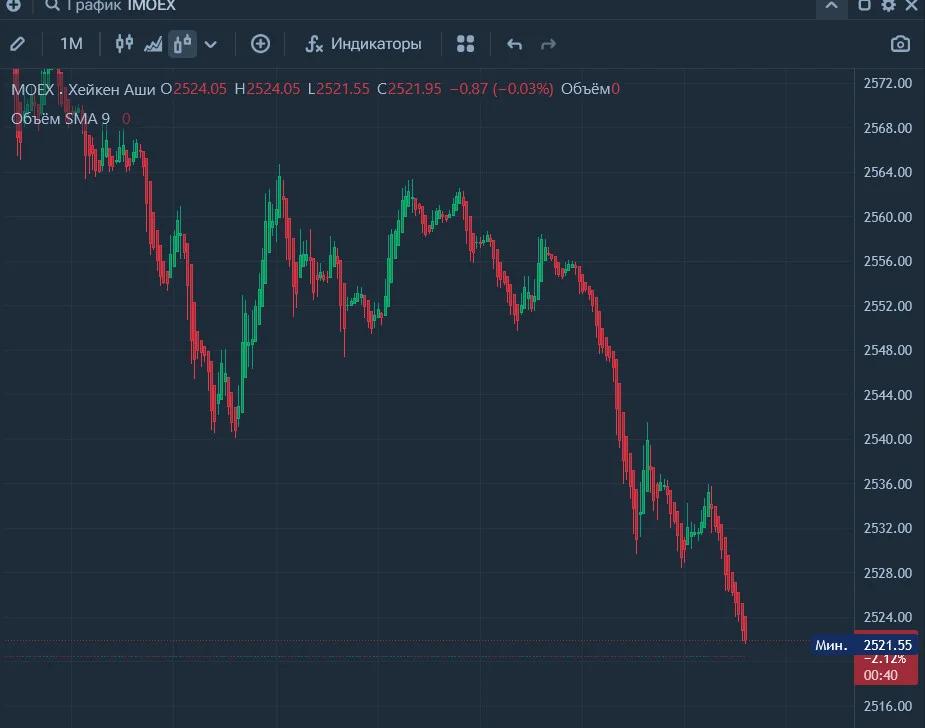Switch to candlestick chart type
The image size is (925, 728).
coord(124,44)
